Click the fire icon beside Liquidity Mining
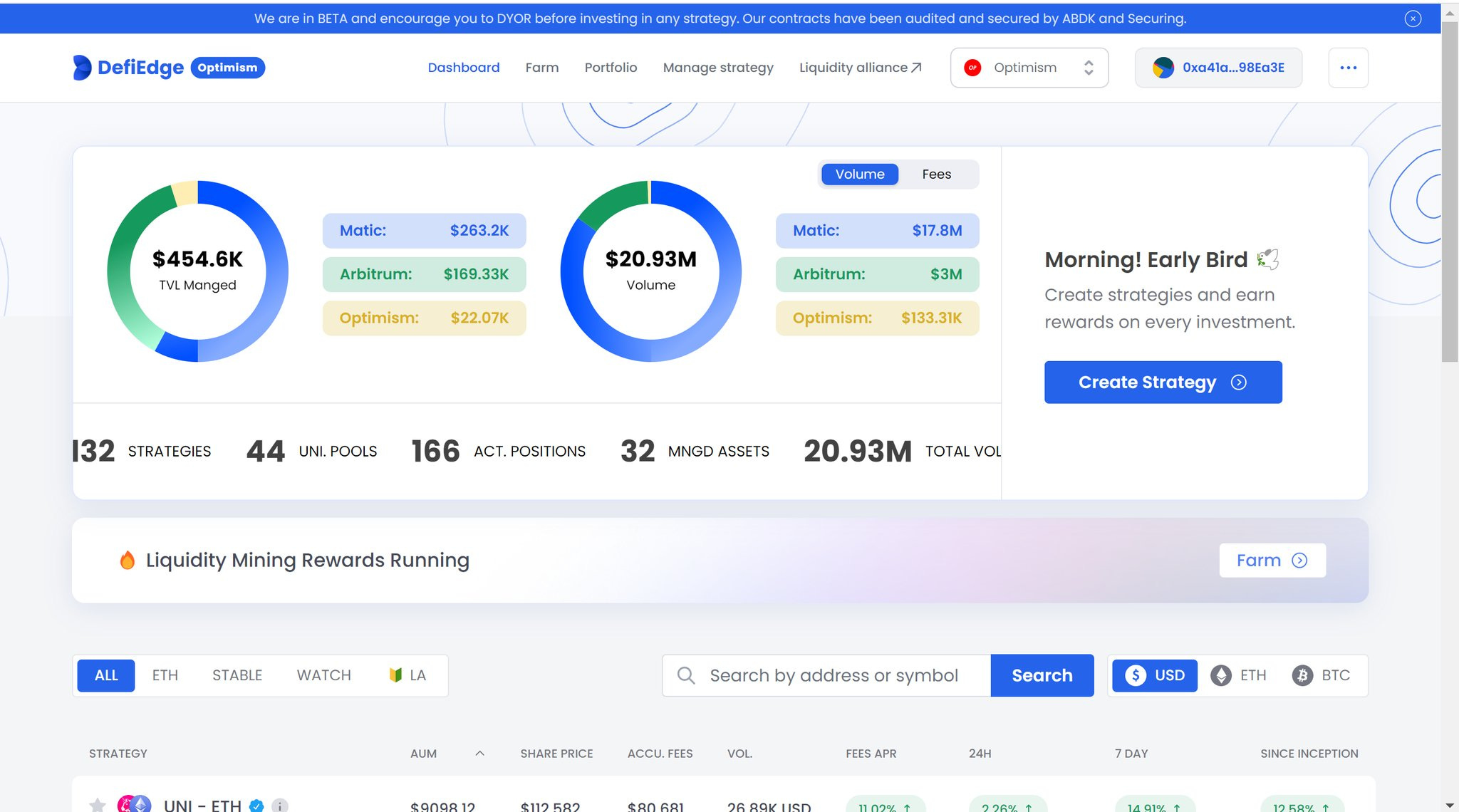The image size is (1459, 812). (128, 561)
